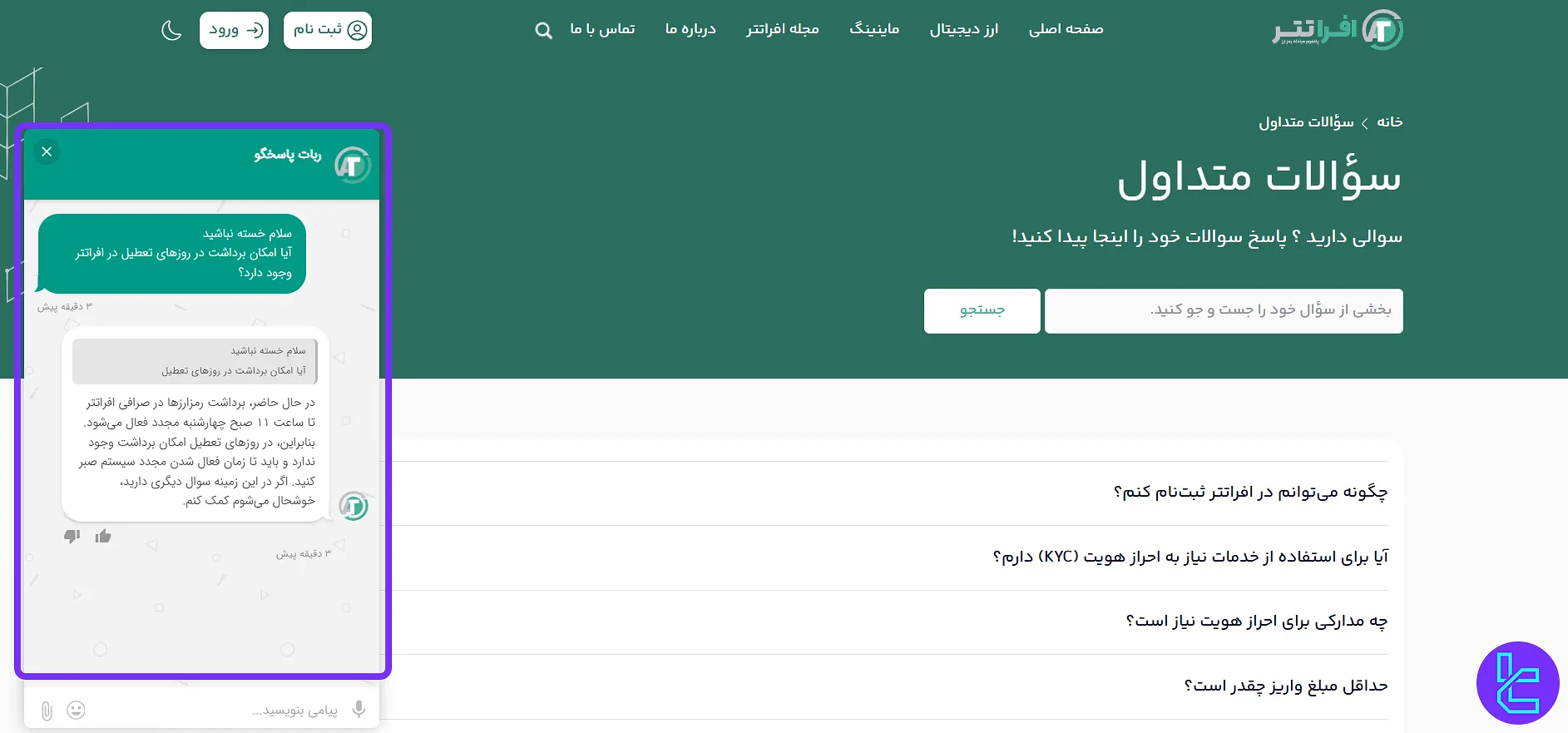The image size is (1568, 733).
Task: Click the ثبت نام register button
Action: [x=328, y=30]
